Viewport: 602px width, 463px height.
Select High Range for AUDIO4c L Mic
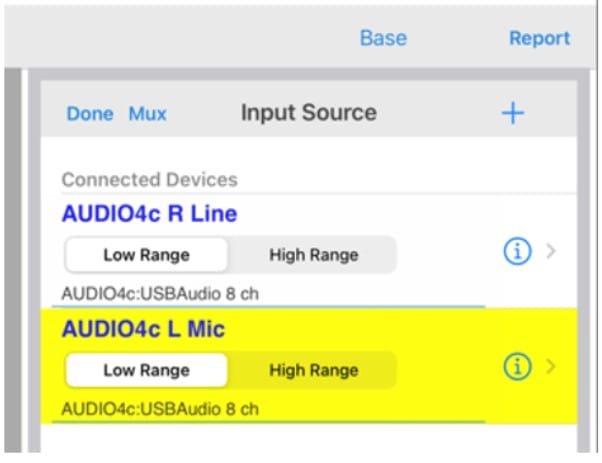click(313, 370)
